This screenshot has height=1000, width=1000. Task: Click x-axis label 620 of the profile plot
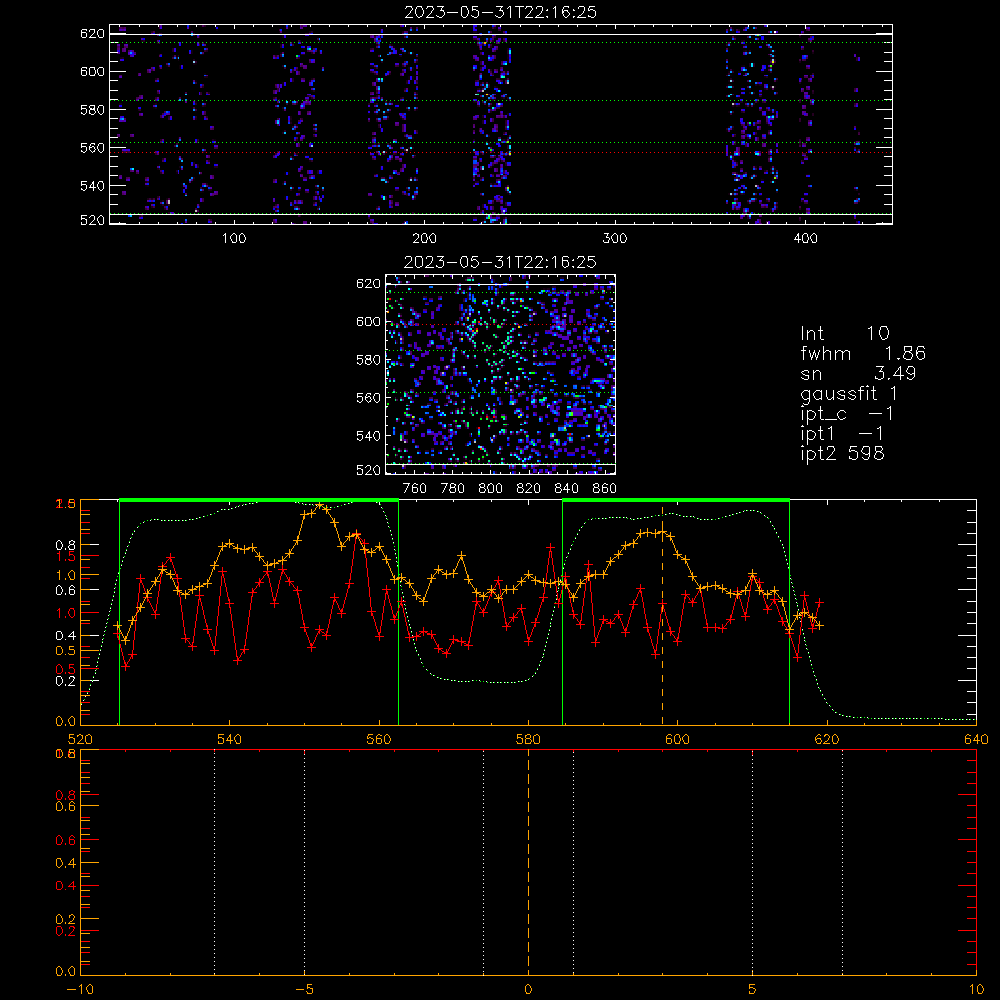[827, 739]
